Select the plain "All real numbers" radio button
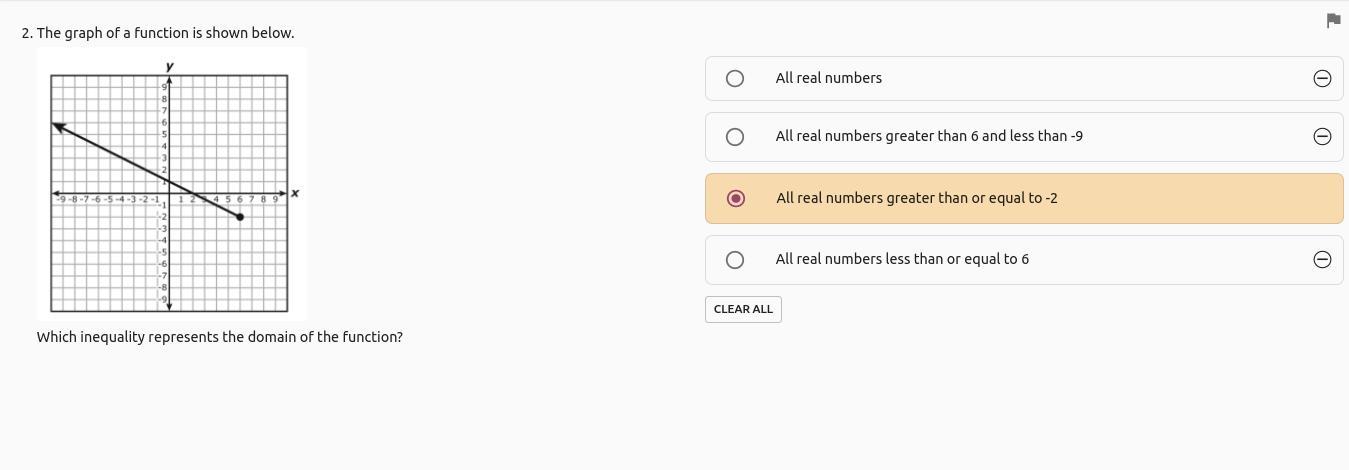 point(735,78)
